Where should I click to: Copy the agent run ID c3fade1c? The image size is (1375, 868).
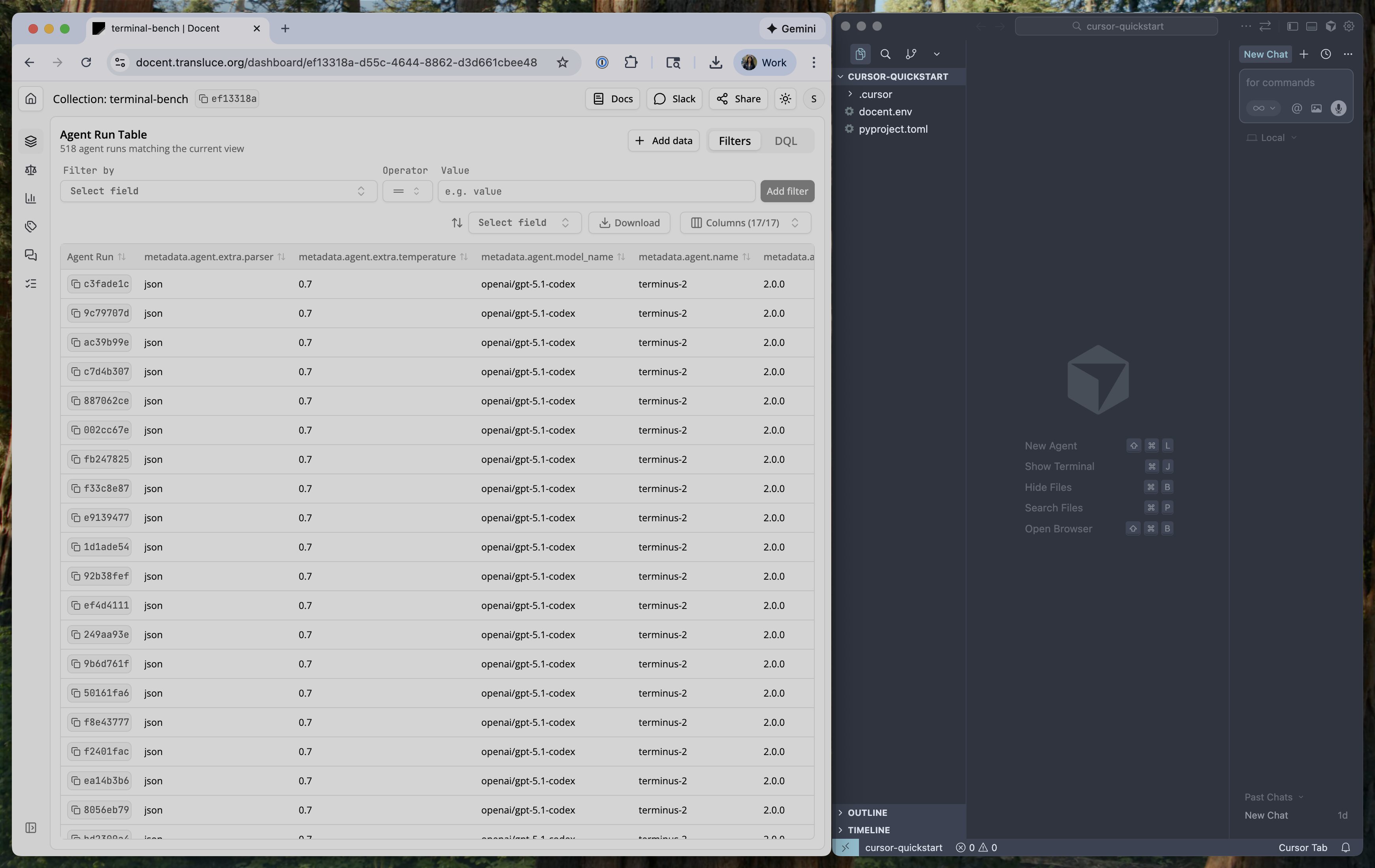pos(76,284)
